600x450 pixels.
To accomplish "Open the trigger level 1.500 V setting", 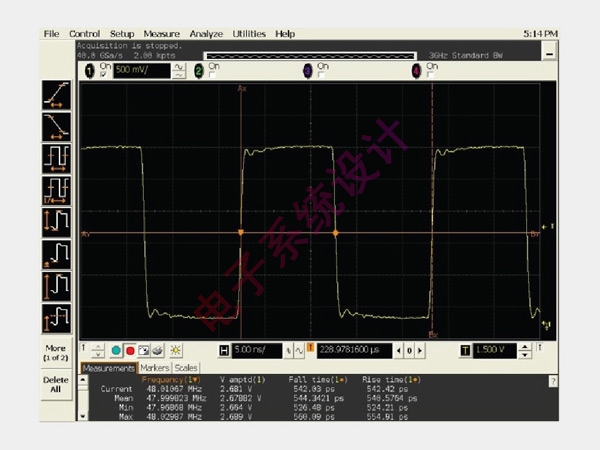I will point(496,350).
